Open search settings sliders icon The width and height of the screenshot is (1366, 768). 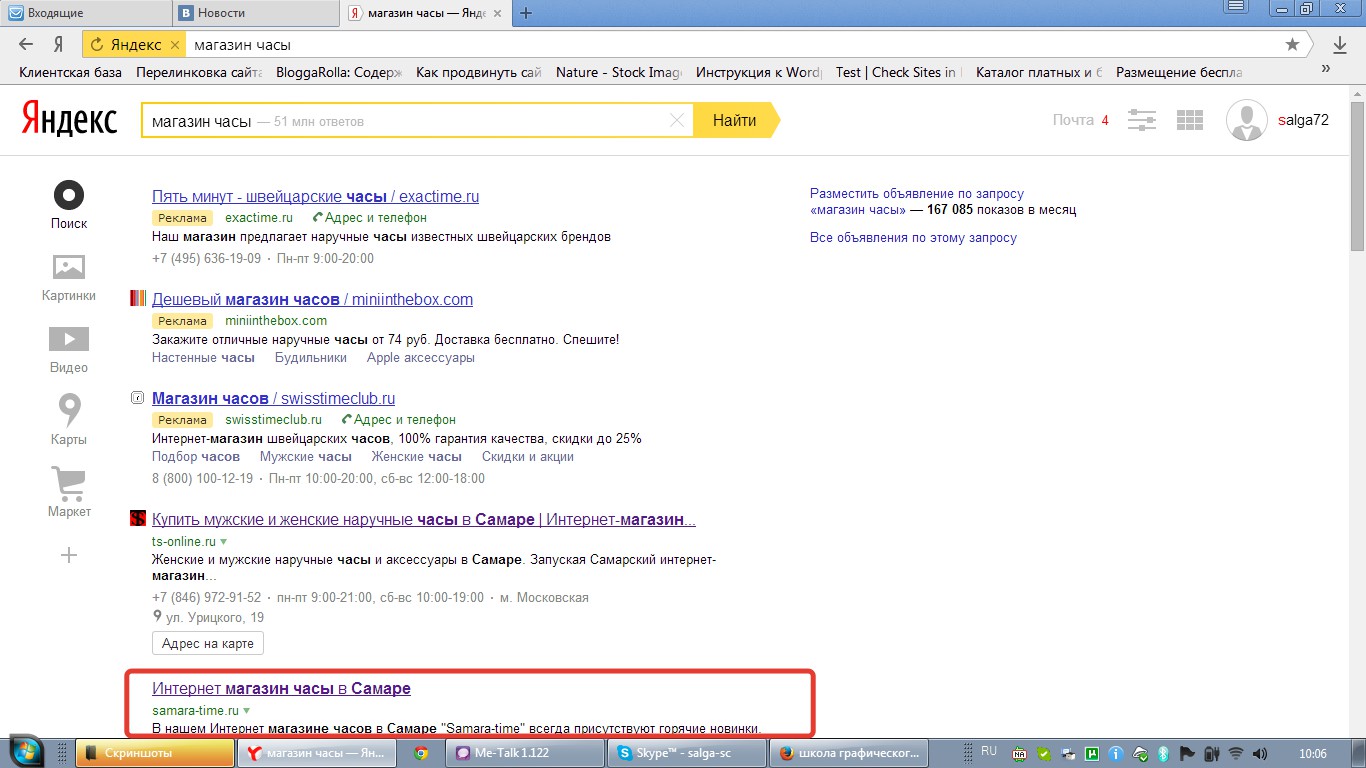tap(1142, 120)
